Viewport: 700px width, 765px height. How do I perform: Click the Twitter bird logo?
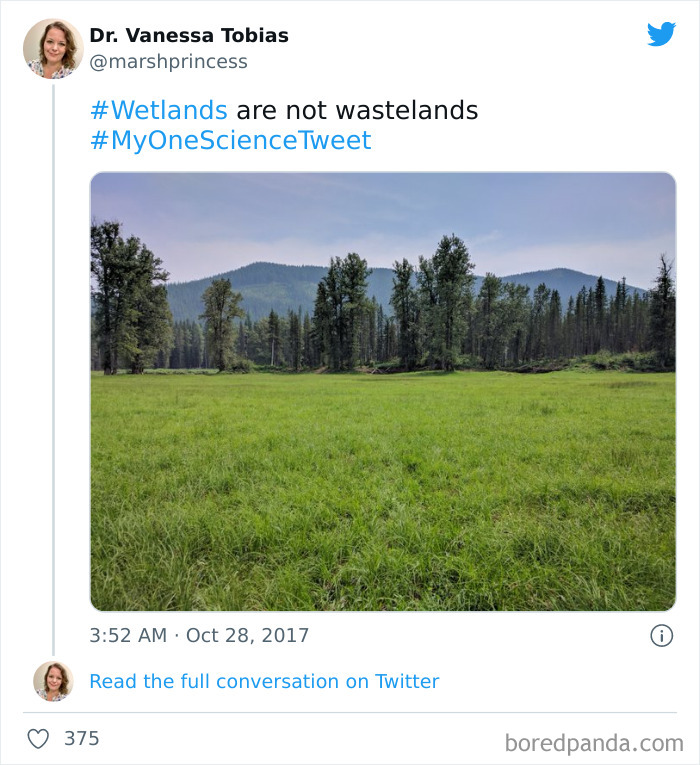pyautogui.click(x=661, y=35)
